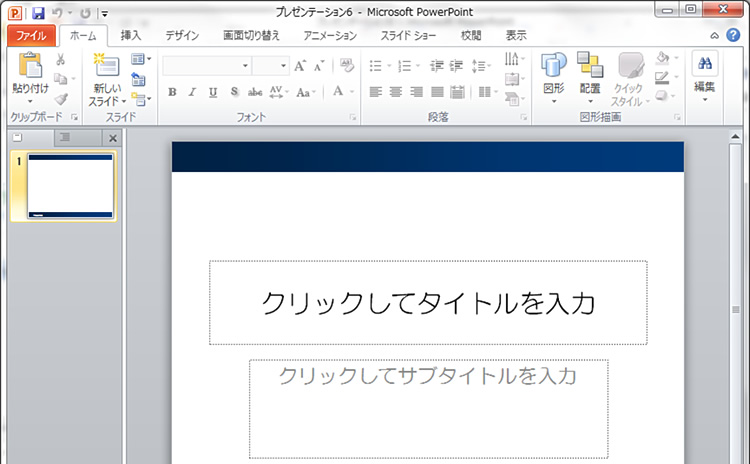Select slide 1 thumbnail in the pane

pos(70,186)
